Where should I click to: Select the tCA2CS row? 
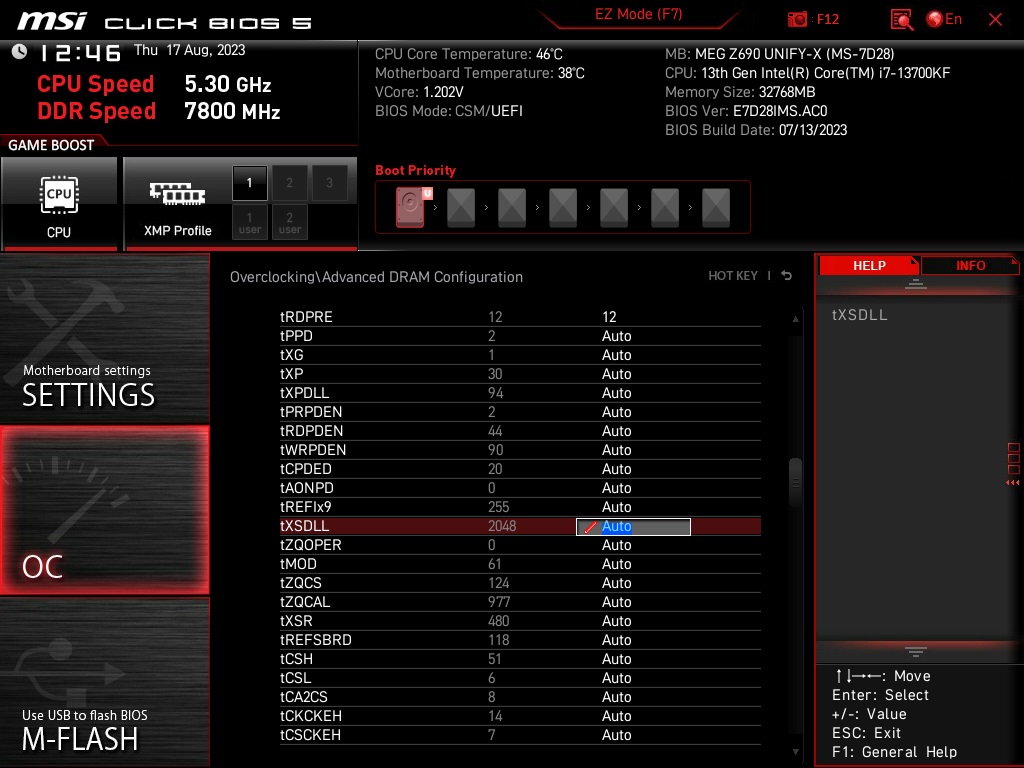[520, 696]
